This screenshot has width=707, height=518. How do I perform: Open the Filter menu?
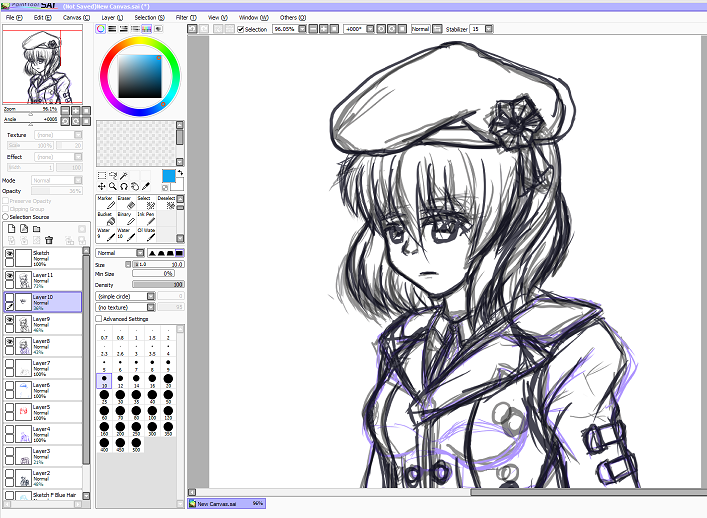tap(182, 17)
